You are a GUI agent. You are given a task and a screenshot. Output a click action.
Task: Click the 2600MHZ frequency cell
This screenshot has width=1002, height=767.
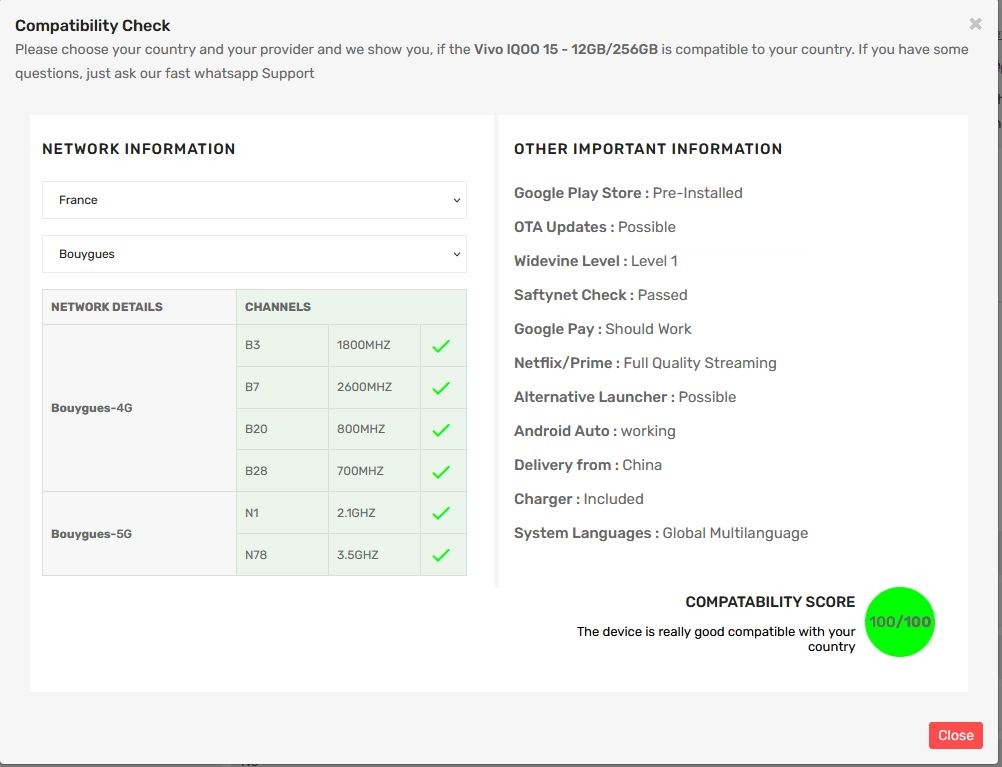[374, 387]
